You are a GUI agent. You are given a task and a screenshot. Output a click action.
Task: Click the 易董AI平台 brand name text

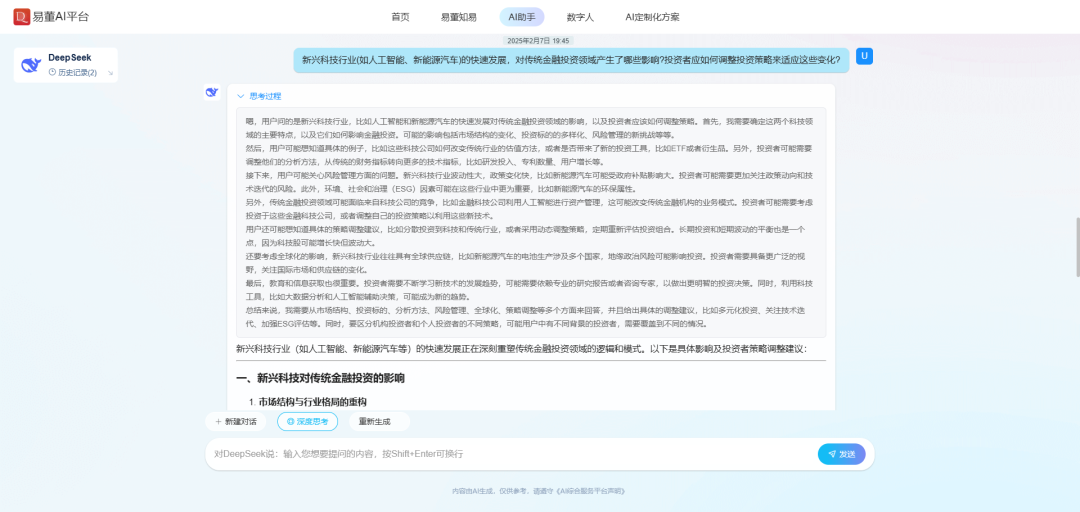tap(61, 17)
